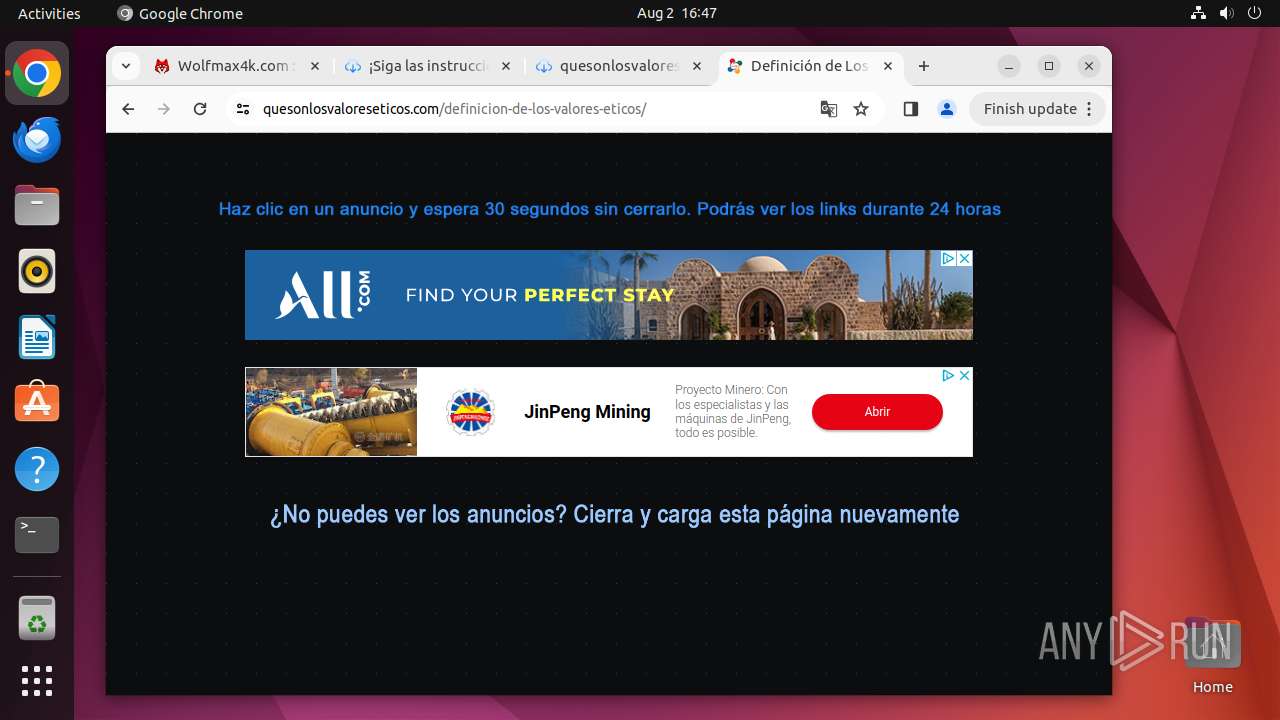The image size is (1280, 720).
Task: Open the Files manager dock icon
Action: 37,206
